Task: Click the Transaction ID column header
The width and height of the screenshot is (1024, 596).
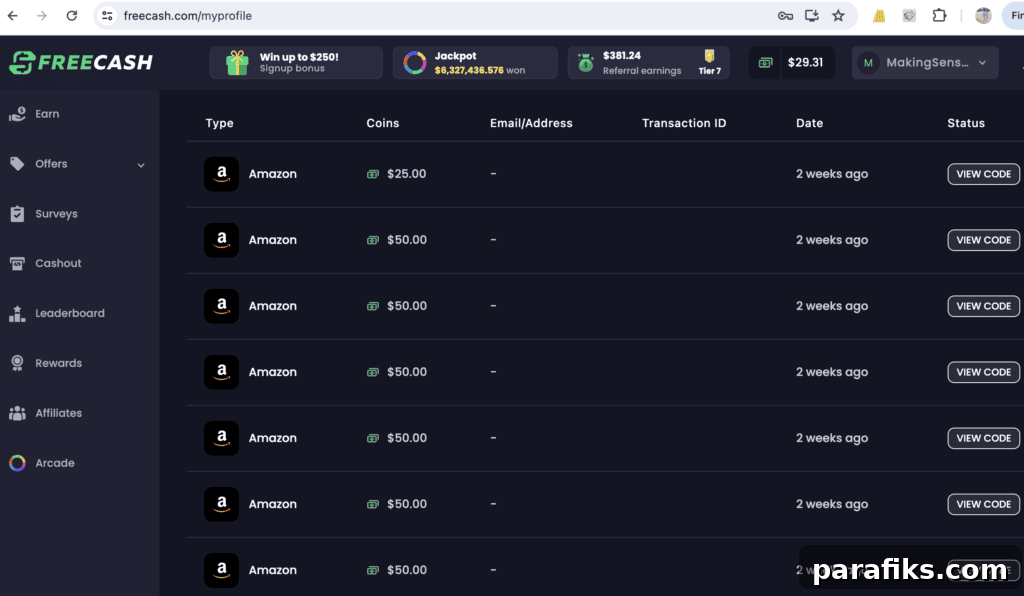Action: pos(684,123)
